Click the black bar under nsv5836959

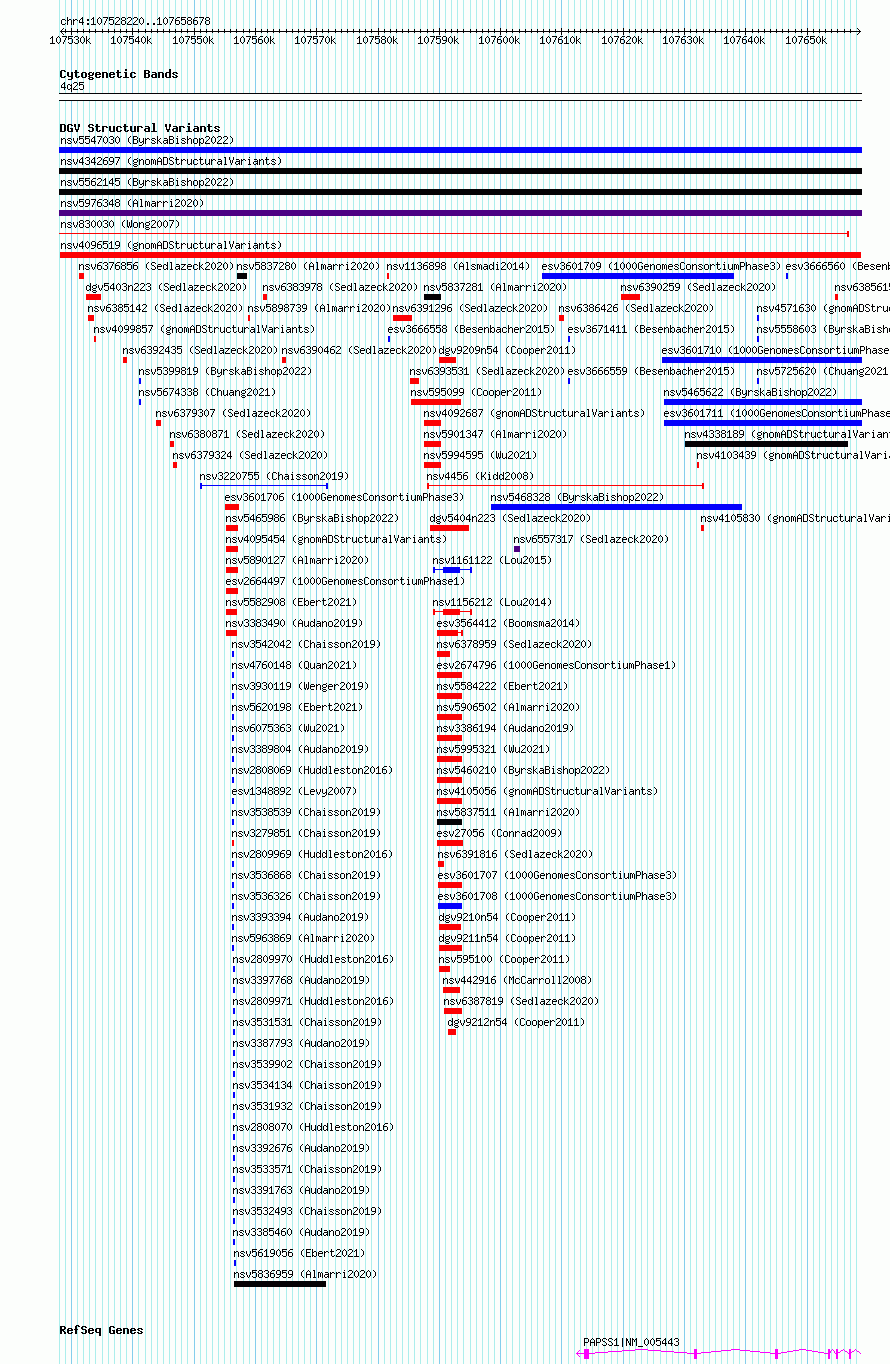tap(280, 1284)
